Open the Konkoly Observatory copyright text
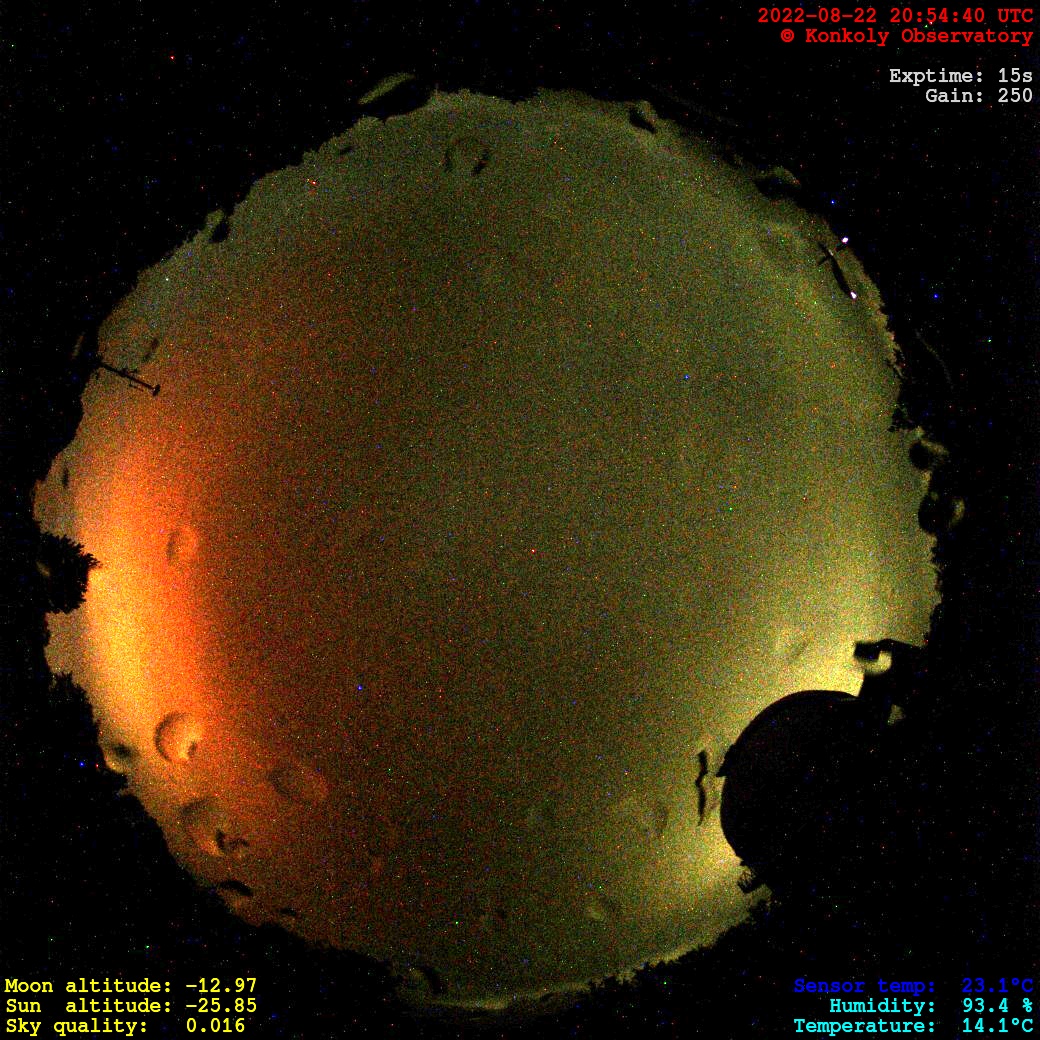This screenshot has width=1040, height=1040. pyautogui.click(x=906, y=36)
